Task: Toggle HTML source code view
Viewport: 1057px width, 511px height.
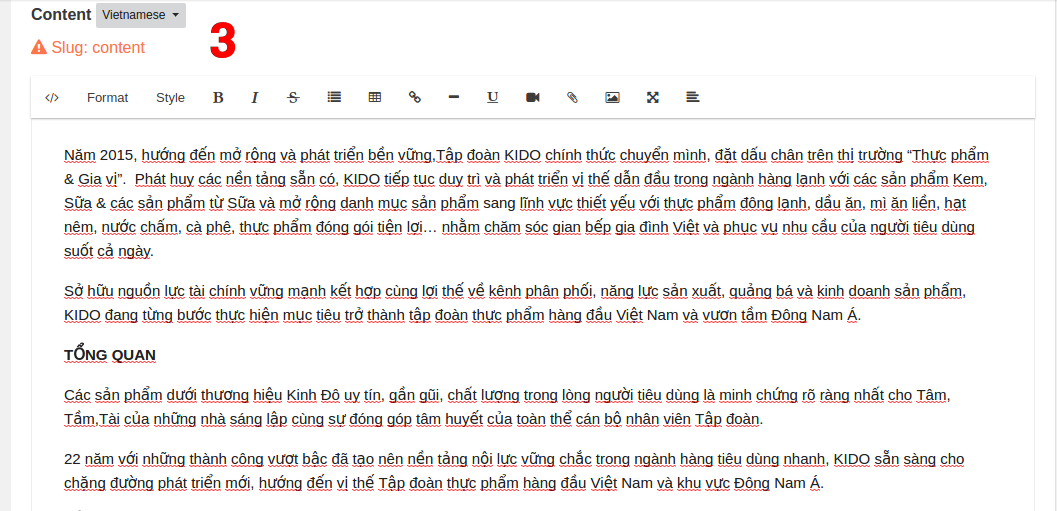Action: [x=52, y=98]
